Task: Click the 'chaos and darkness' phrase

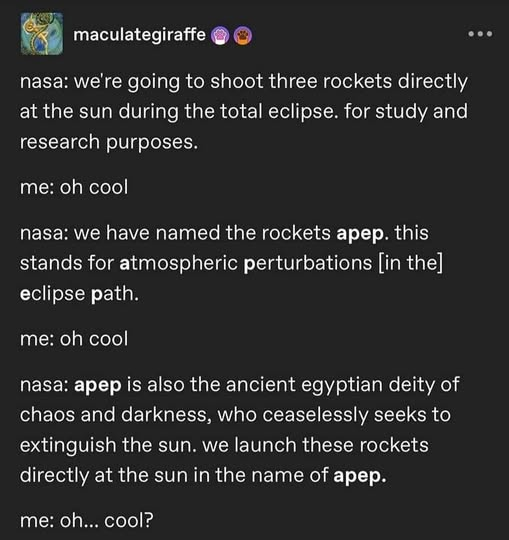Action: 115,414
